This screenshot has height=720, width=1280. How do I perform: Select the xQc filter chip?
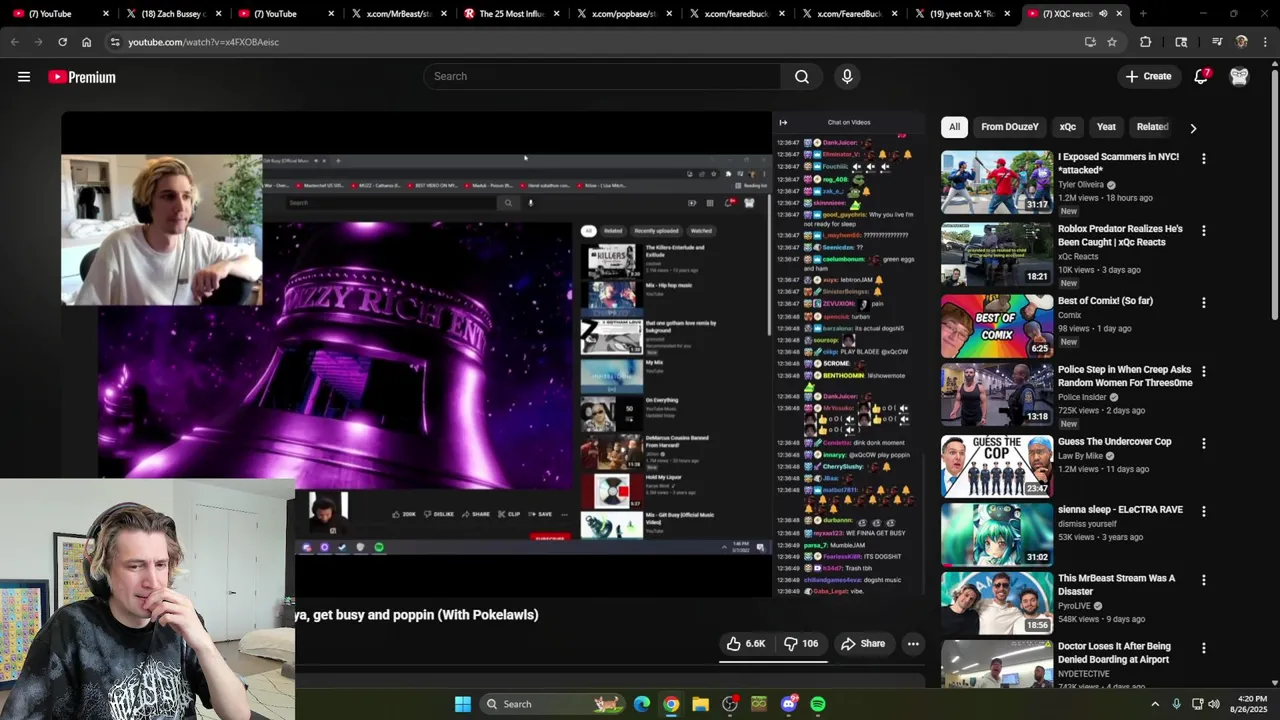tap(1067, 127)
